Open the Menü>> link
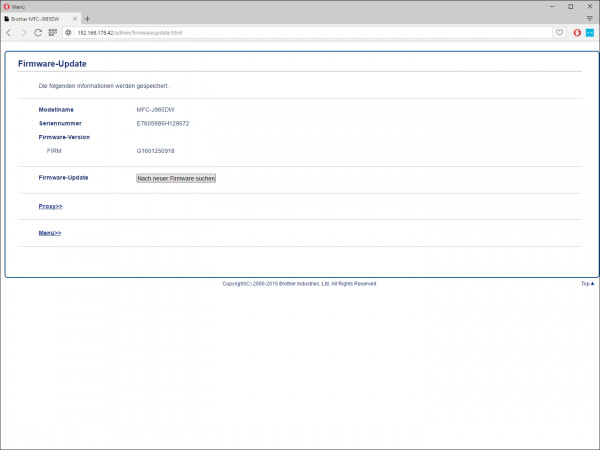This screenshot has width=600, height=450. [x=50, y=233]
